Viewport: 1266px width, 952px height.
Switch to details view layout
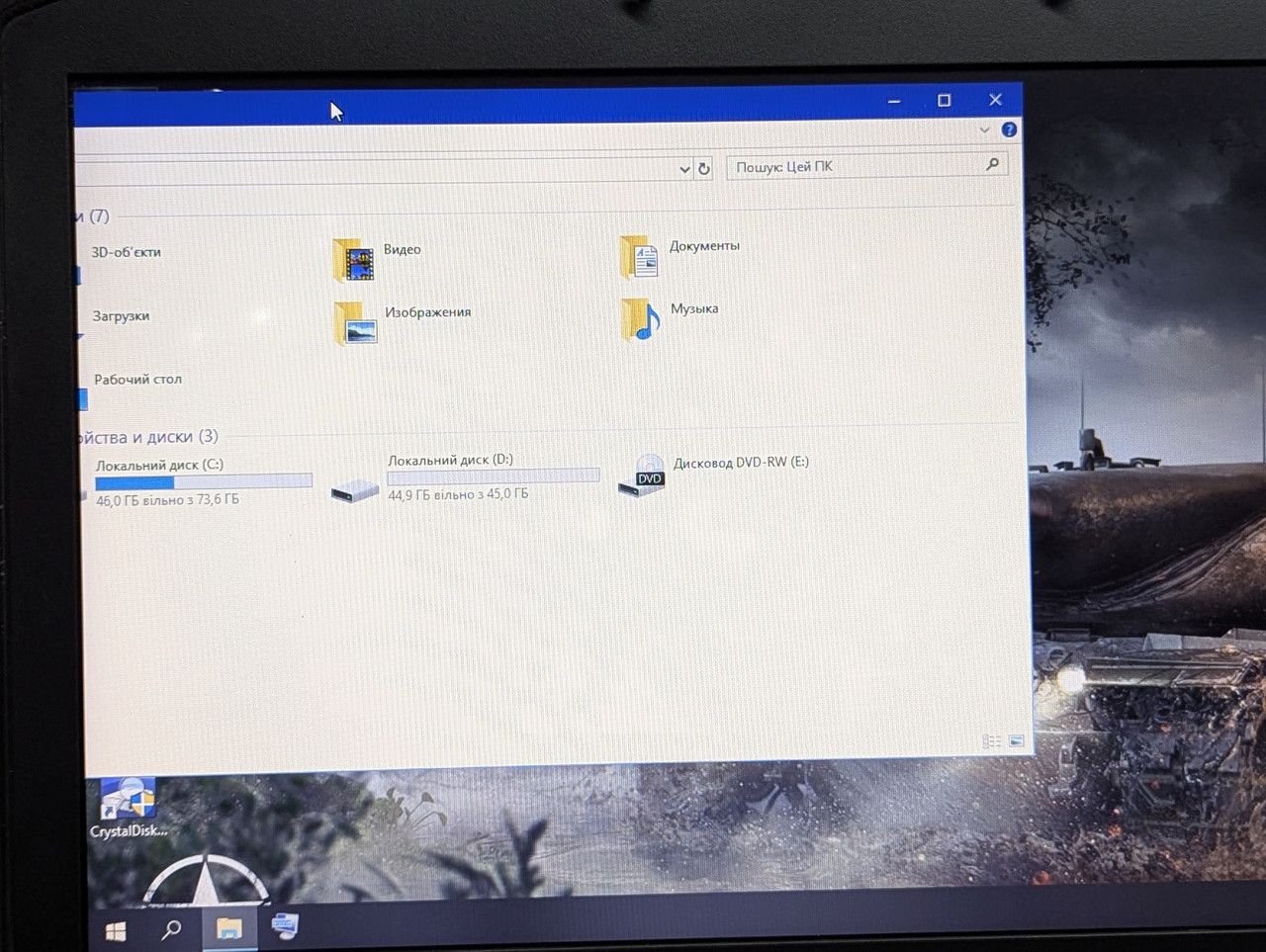point(991,741)
